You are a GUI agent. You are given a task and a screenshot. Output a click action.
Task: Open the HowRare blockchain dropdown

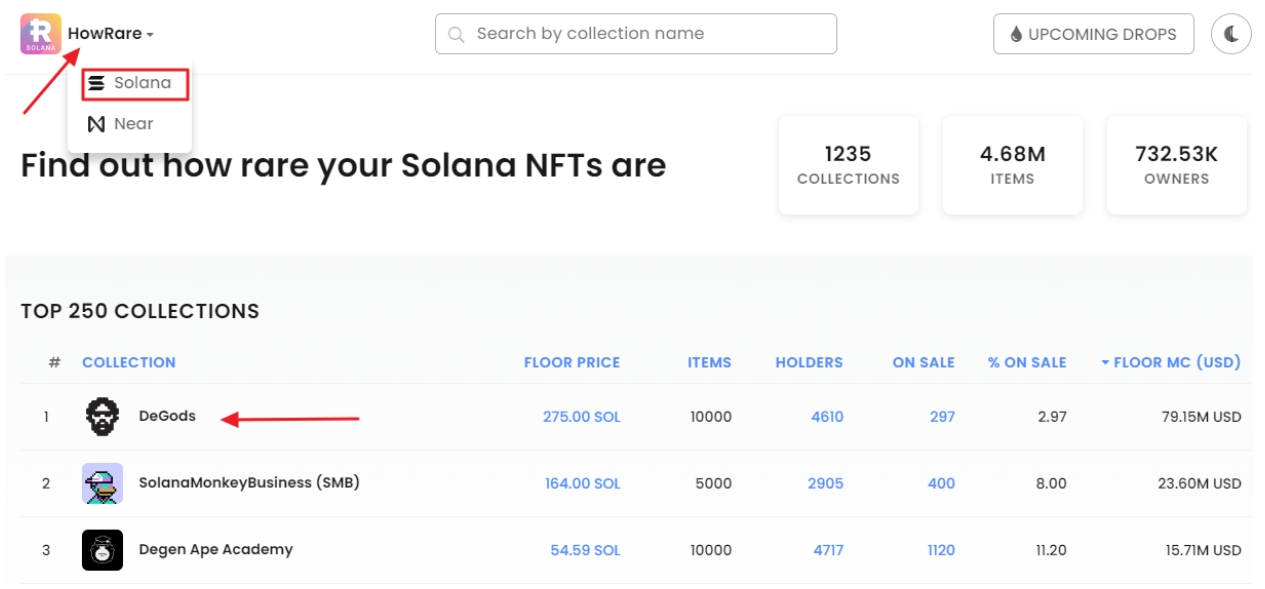110,33
